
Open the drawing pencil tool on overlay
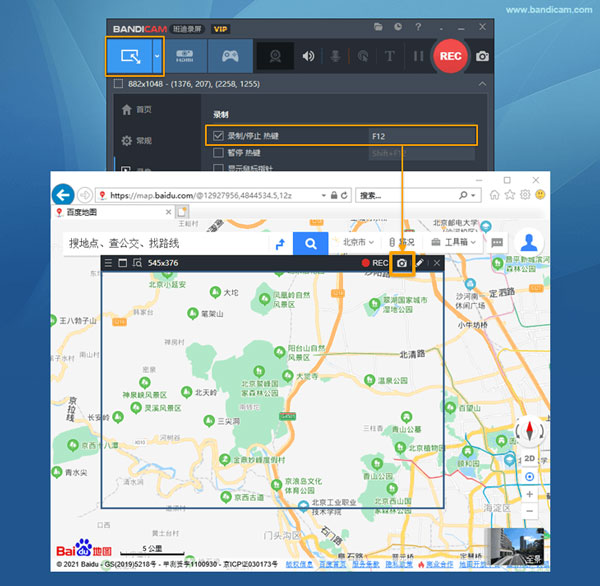click(x=420, y=263)
